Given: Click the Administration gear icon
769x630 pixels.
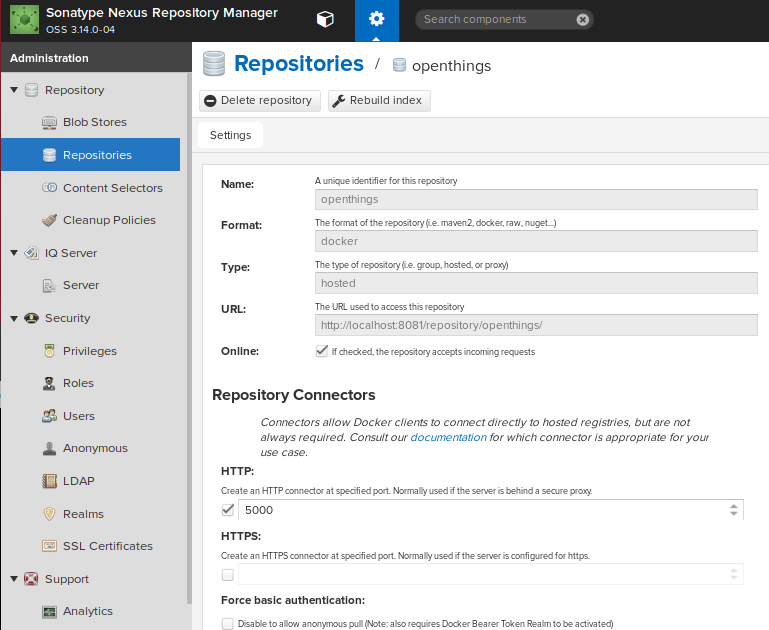Looking at the screenshot, I should click(x=377, y=20).
